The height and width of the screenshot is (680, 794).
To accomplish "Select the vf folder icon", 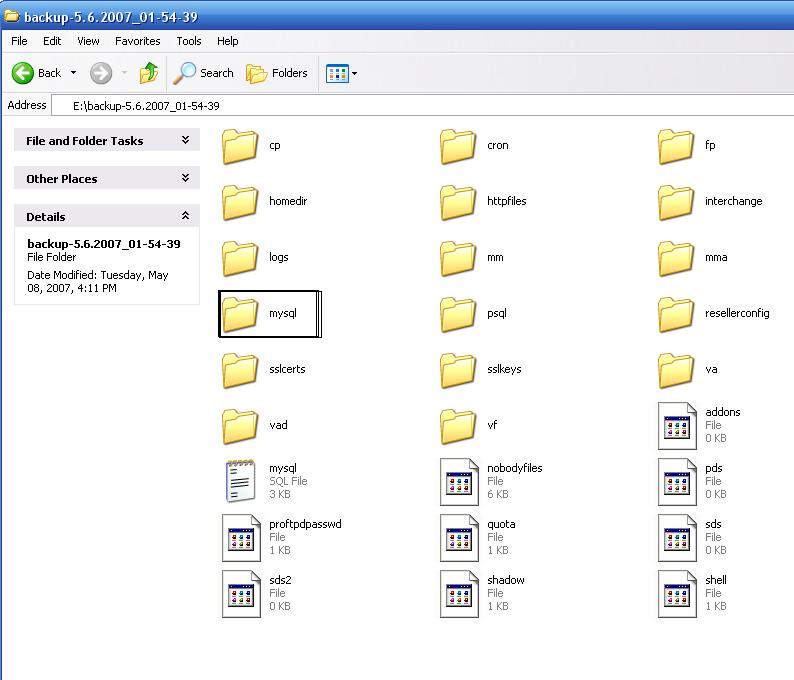I will pos(458,426).
